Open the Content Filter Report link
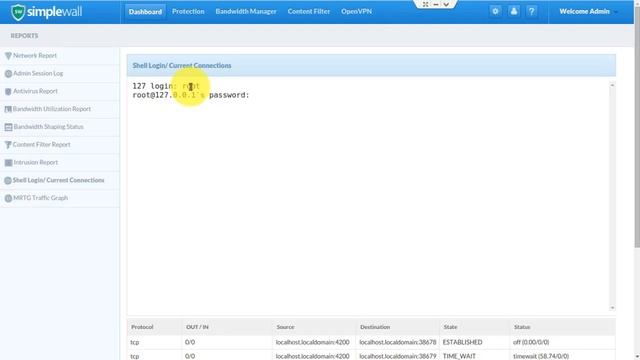The width and height of the screenshot is (640, 360). pyautogui.click(x=42, y=144)
